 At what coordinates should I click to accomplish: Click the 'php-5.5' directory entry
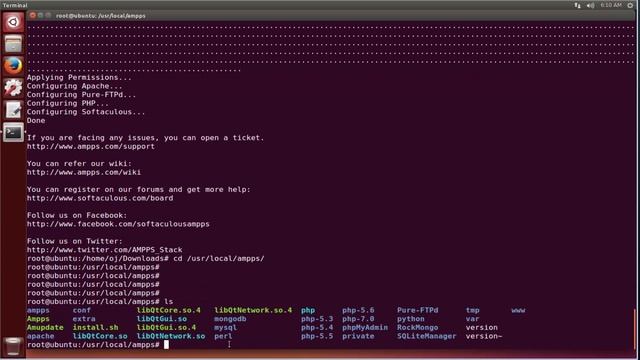[x=317, y=336]
